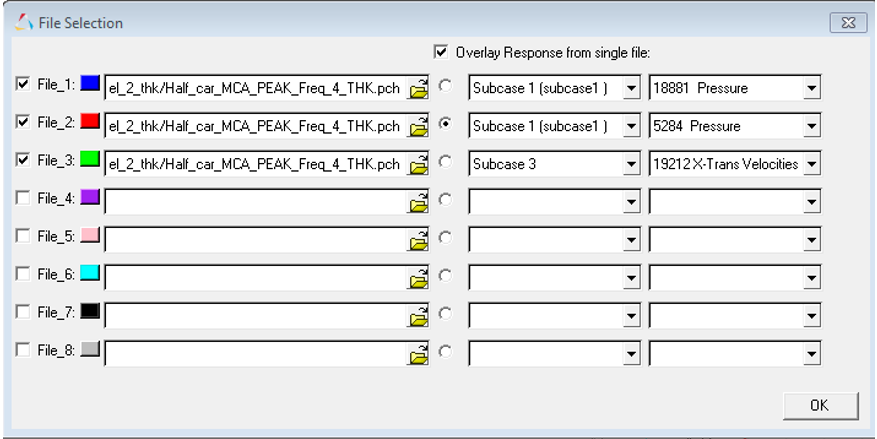Image resolution: width=877 pixels, height=439 pixels.
Task: Expand the File_1 Subcase 1 dropdown
Action: point(631,89)
